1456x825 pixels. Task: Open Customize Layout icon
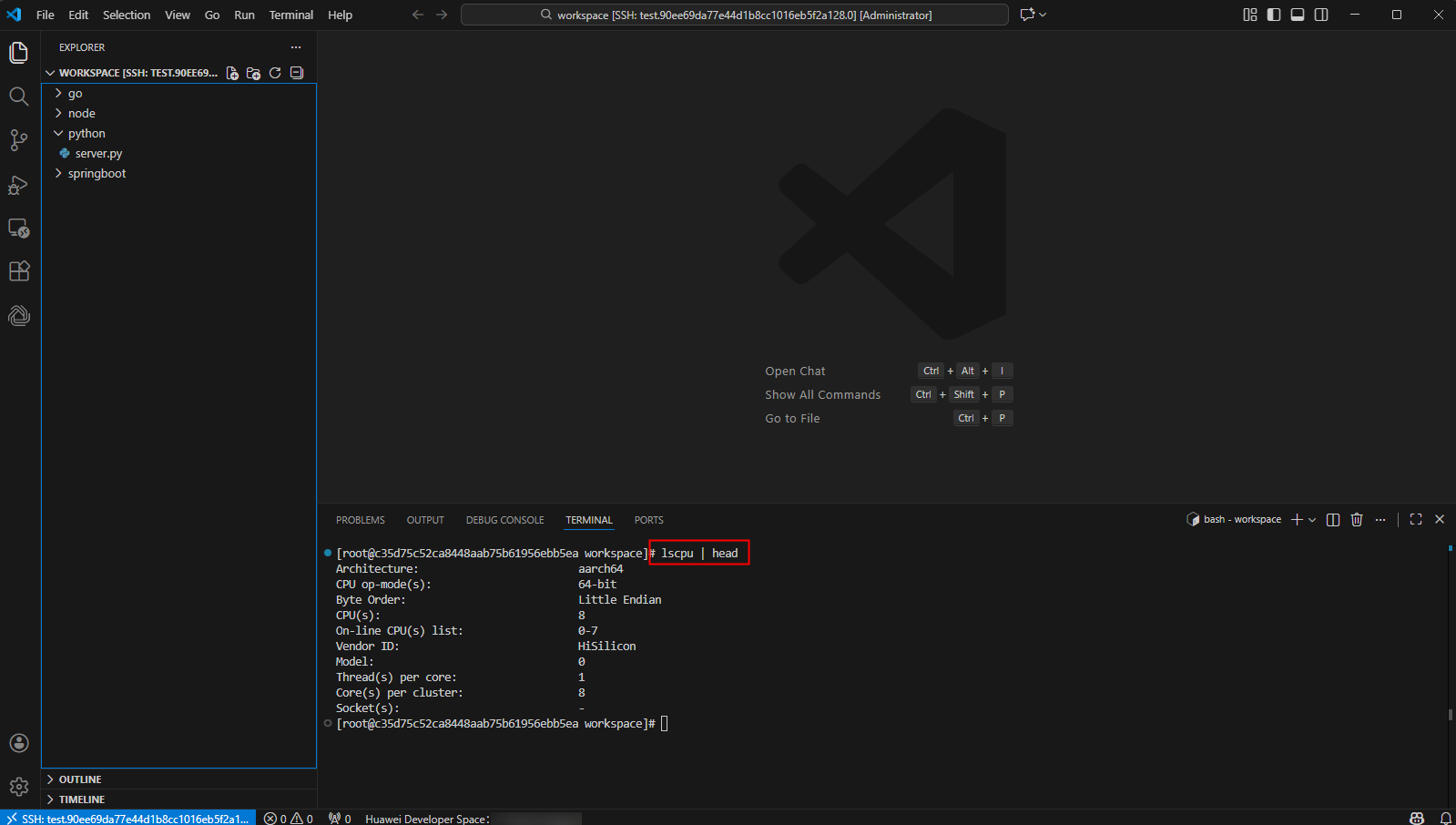[1250, 15]
